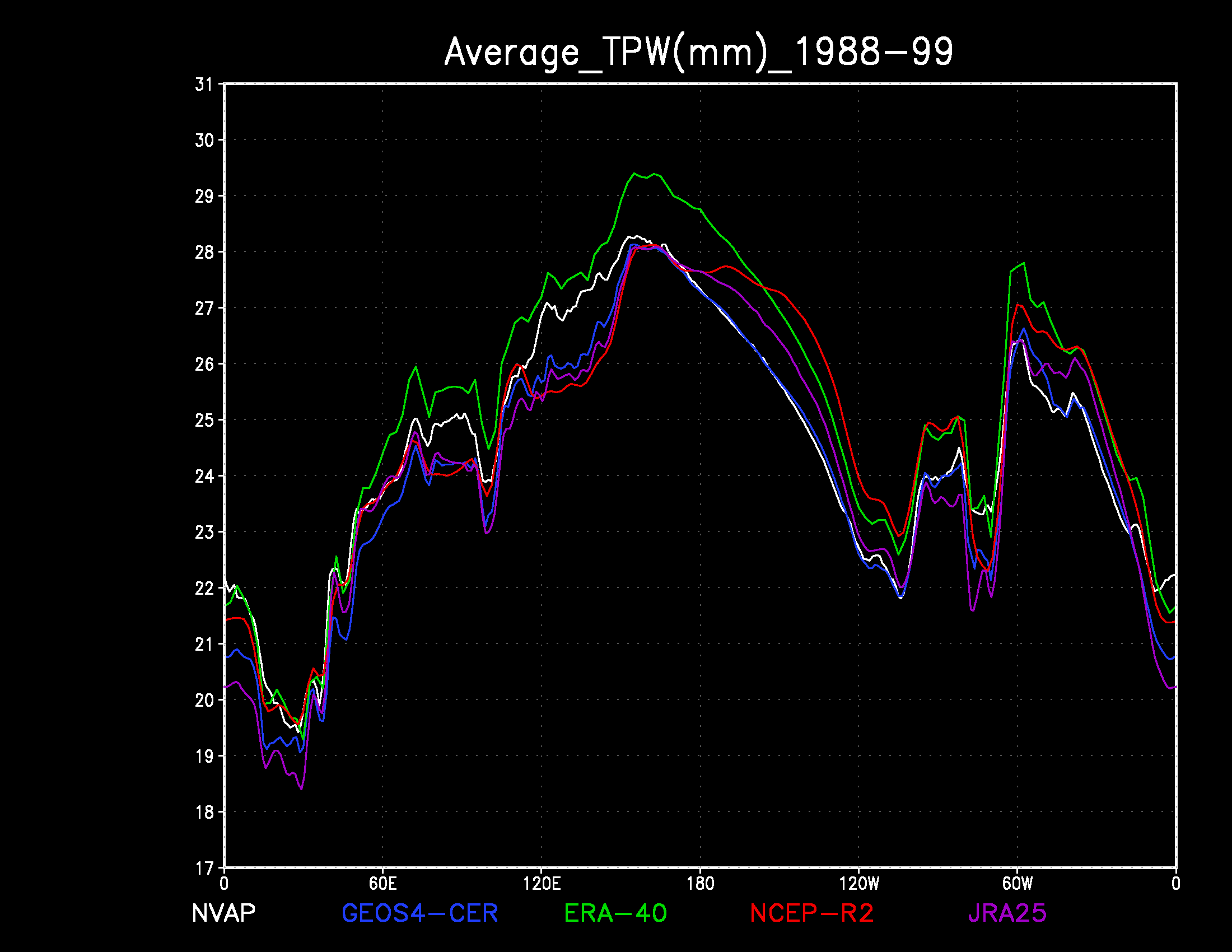Click the chart title Average_TPW(mm)_1988-99
The image size is (1232, 952).
pyautogui.click(x=698, y=52)
